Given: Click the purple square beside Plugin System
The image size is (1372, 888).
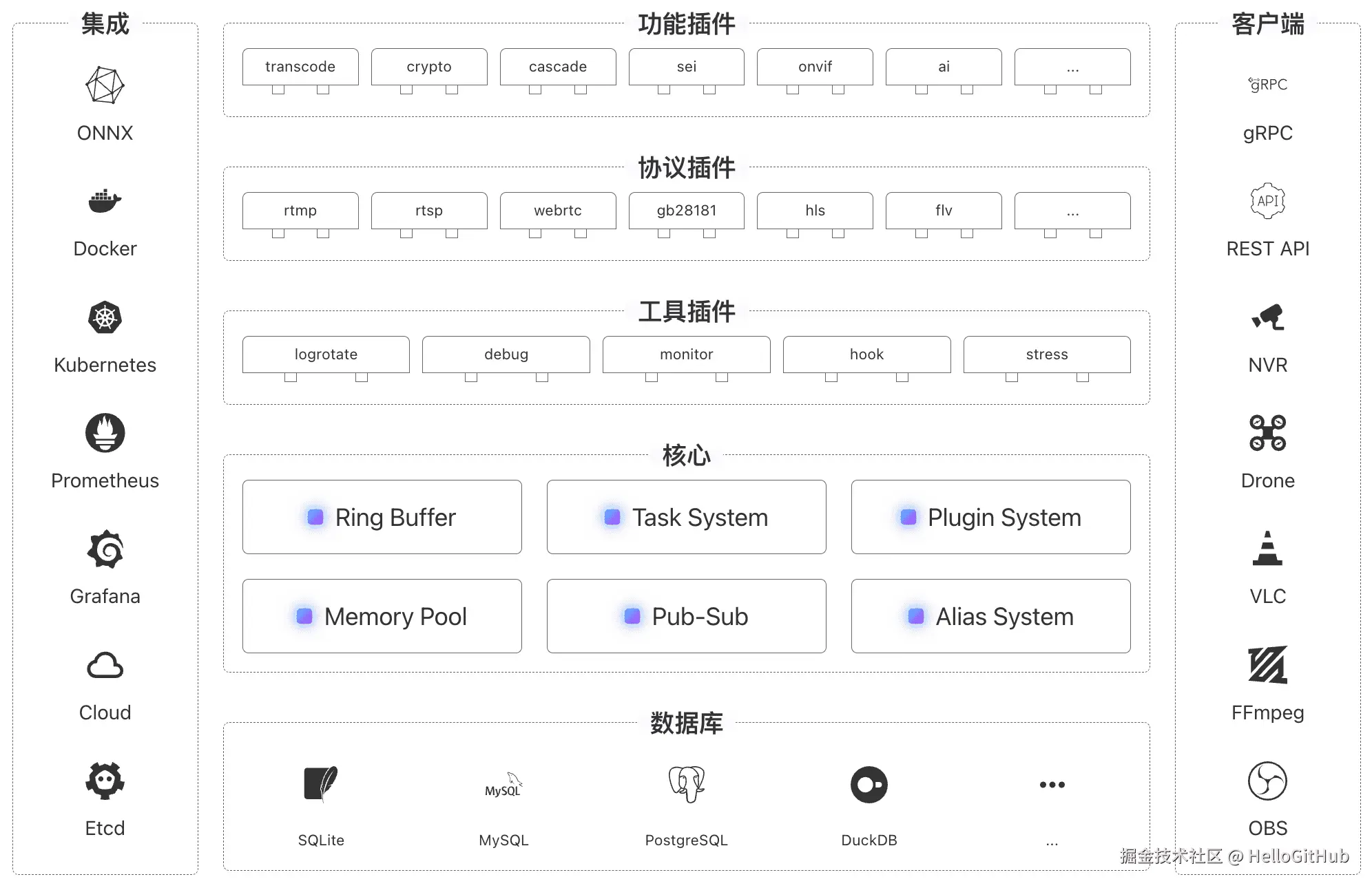Looking at the screenshot, I should tap(908, 517).
